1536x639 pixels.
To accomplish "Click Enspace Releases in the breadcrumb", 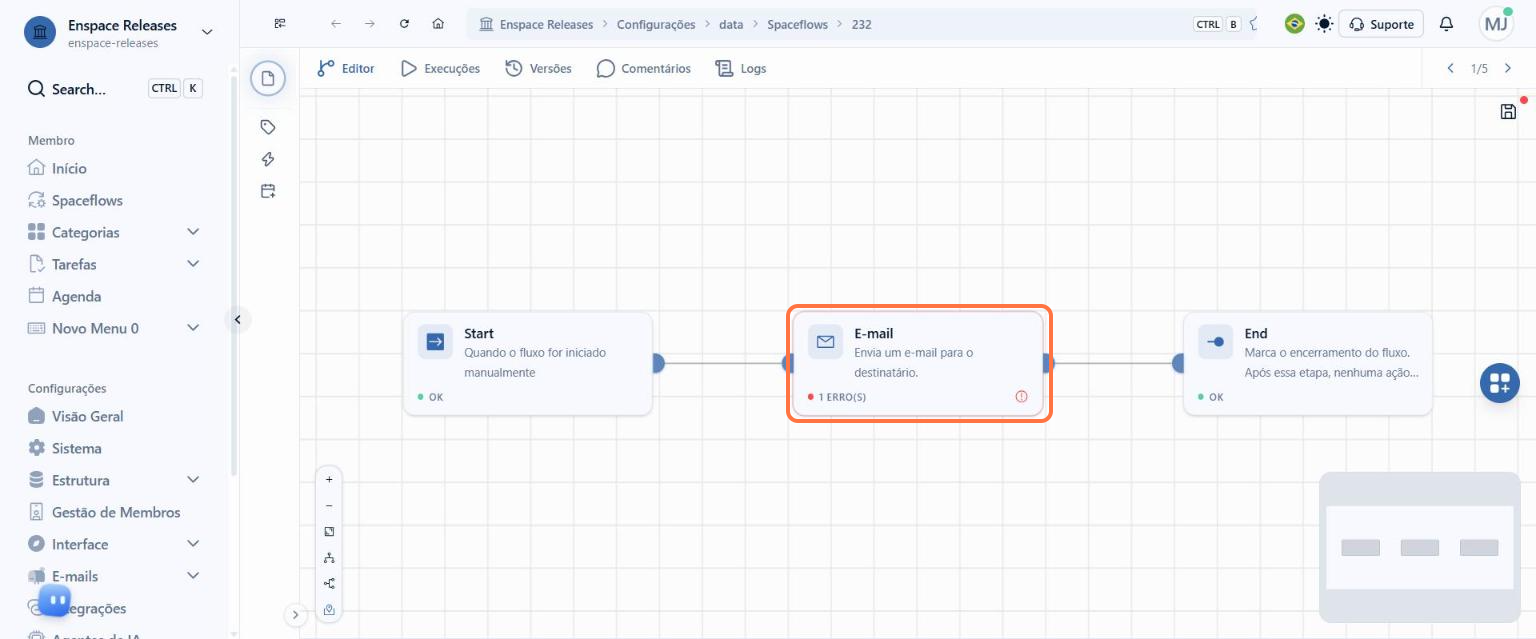I will pos(547,24).
